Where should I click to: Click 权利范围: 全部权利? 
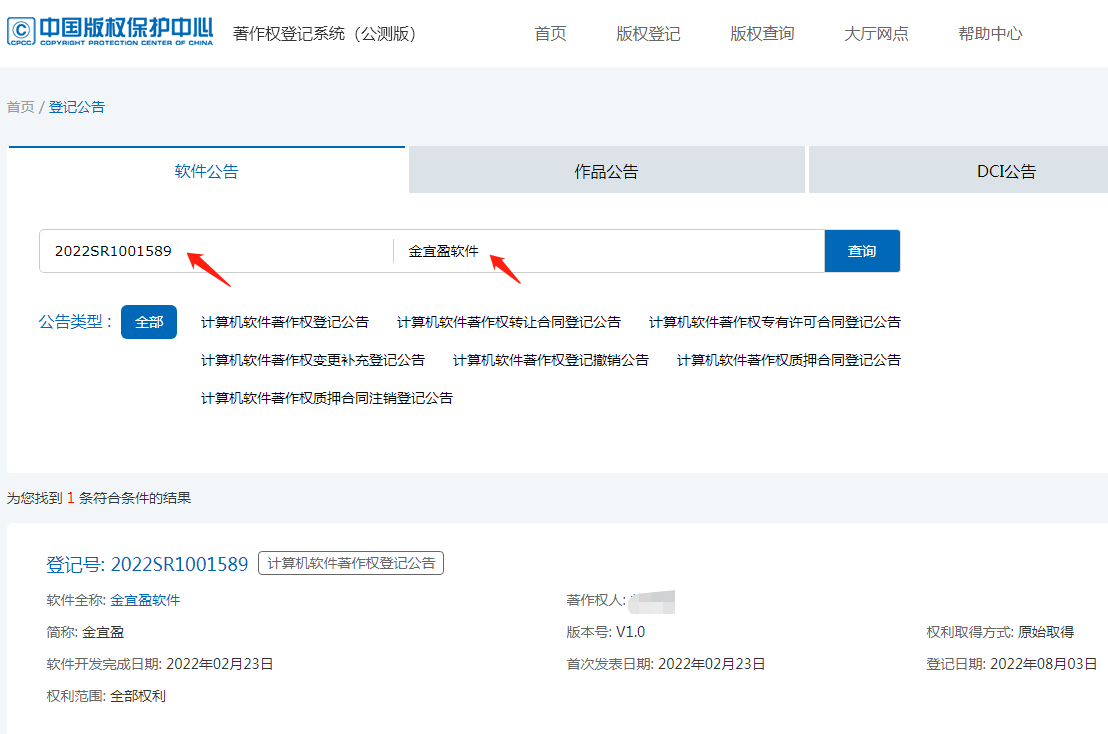(106, 696)
